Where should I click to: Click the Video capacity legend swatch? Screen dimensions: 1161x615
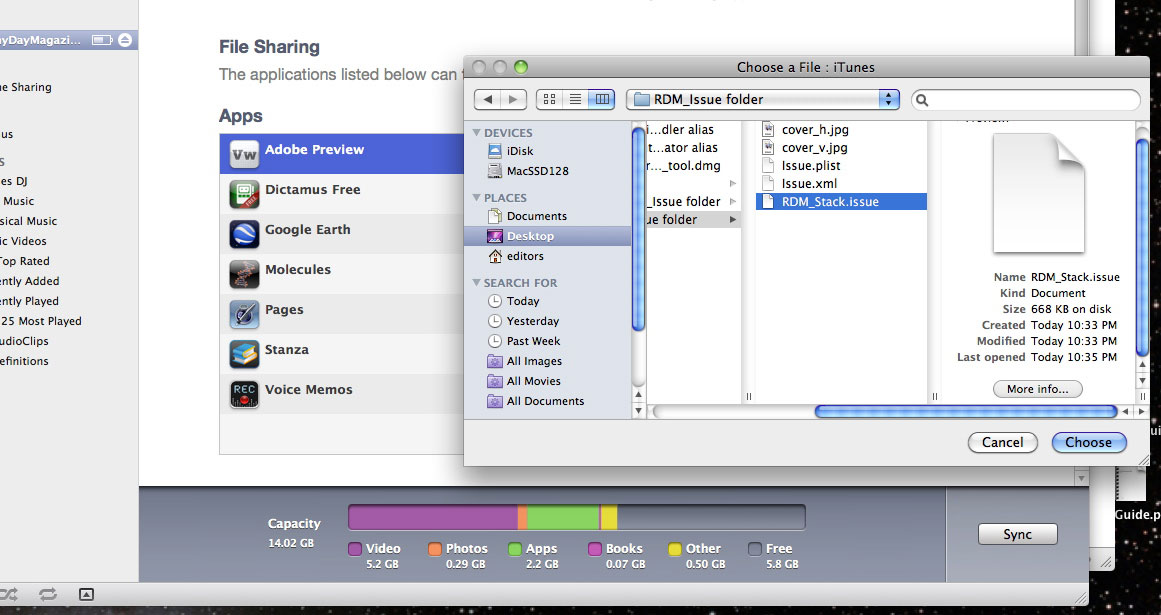click(355, 549)
